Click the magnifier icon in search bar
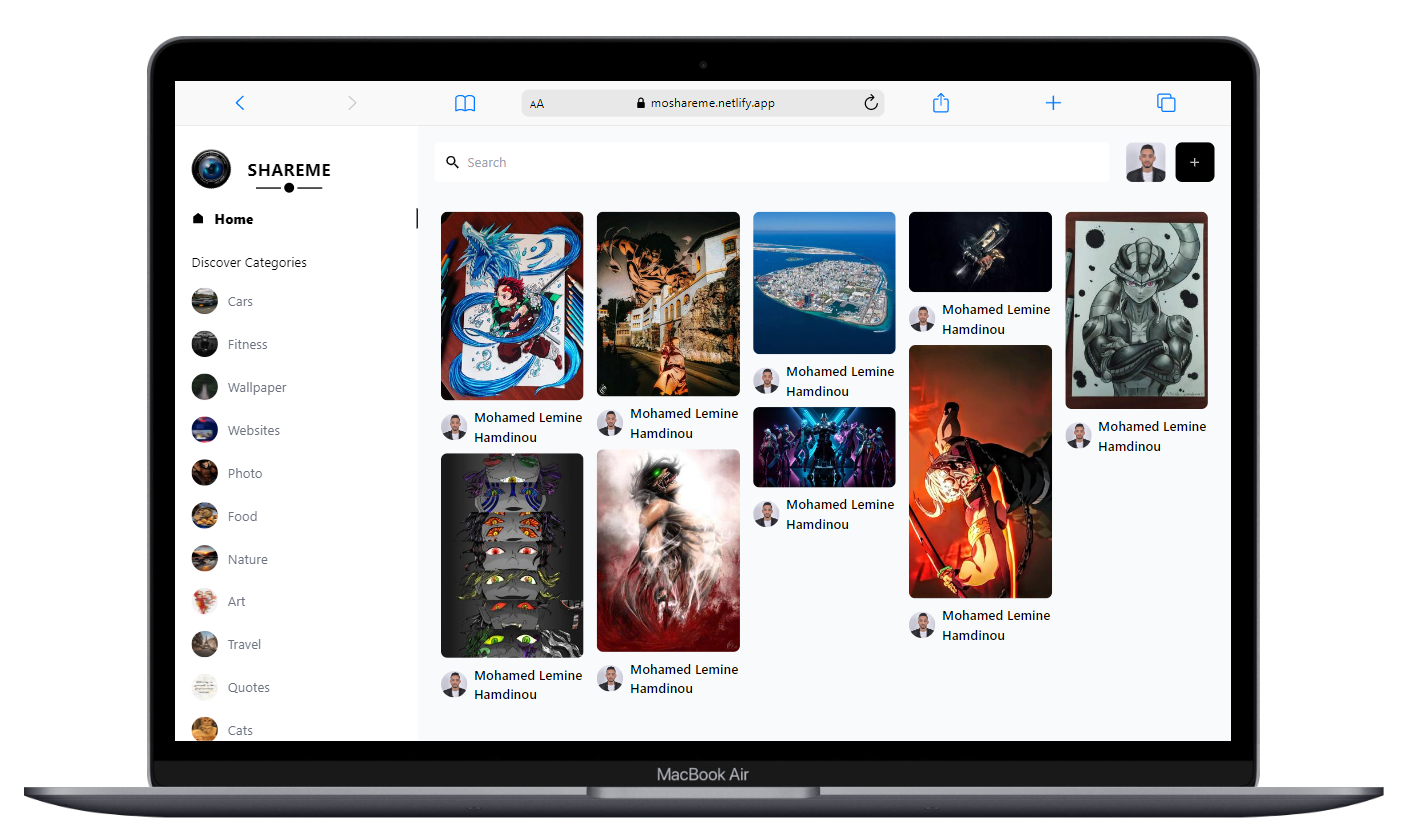 452,162
